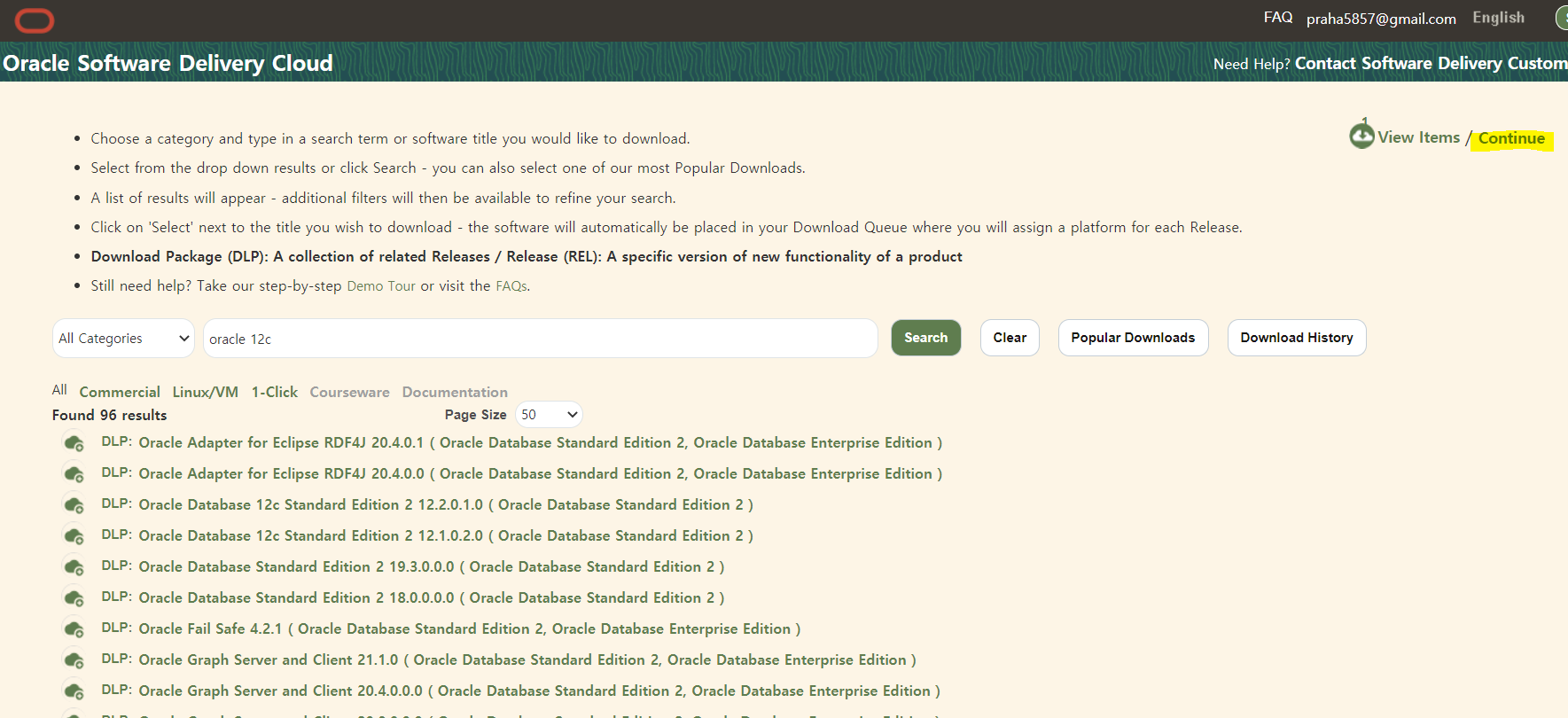Open Popular Downloads

pos(1133,338)
